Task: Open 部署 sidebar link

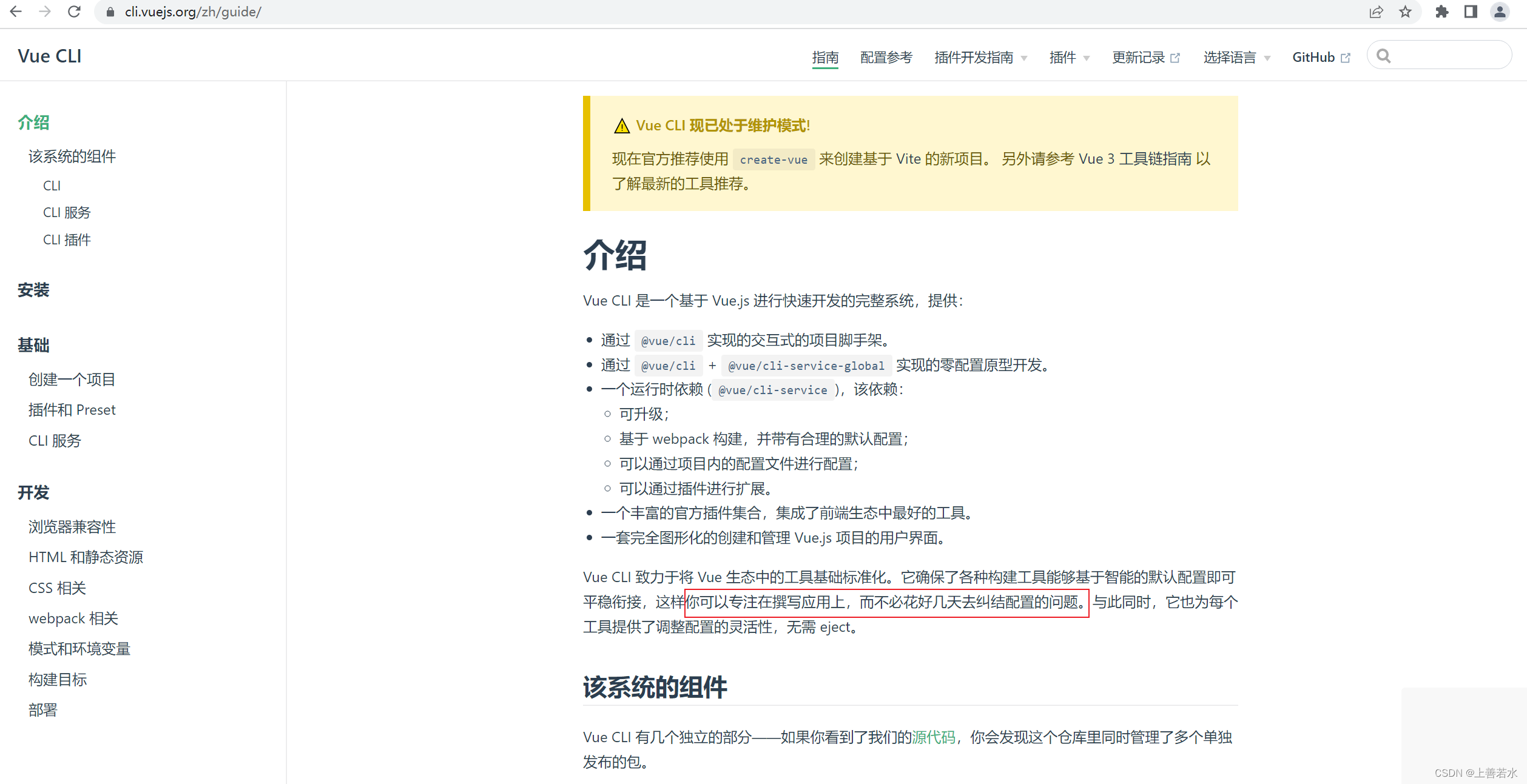Action: [43, 710]
